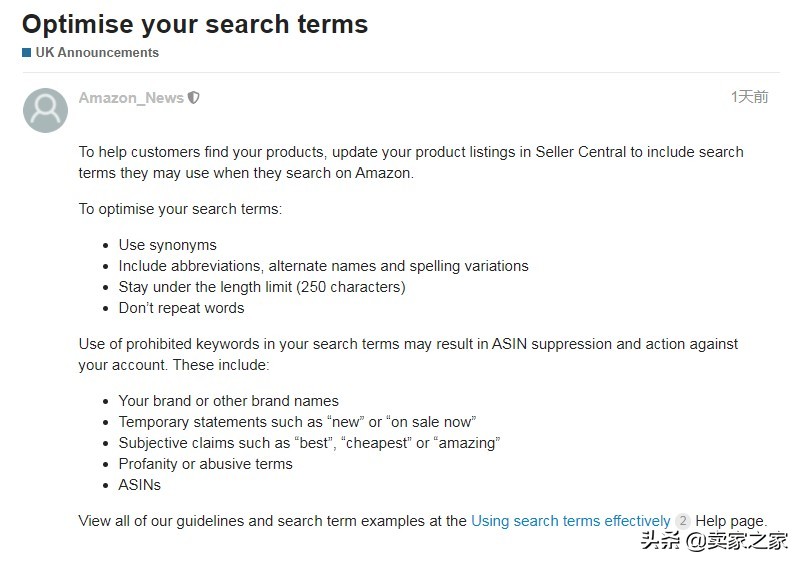
Task: Click the Temporary statements bullet text
Action: 297,422
